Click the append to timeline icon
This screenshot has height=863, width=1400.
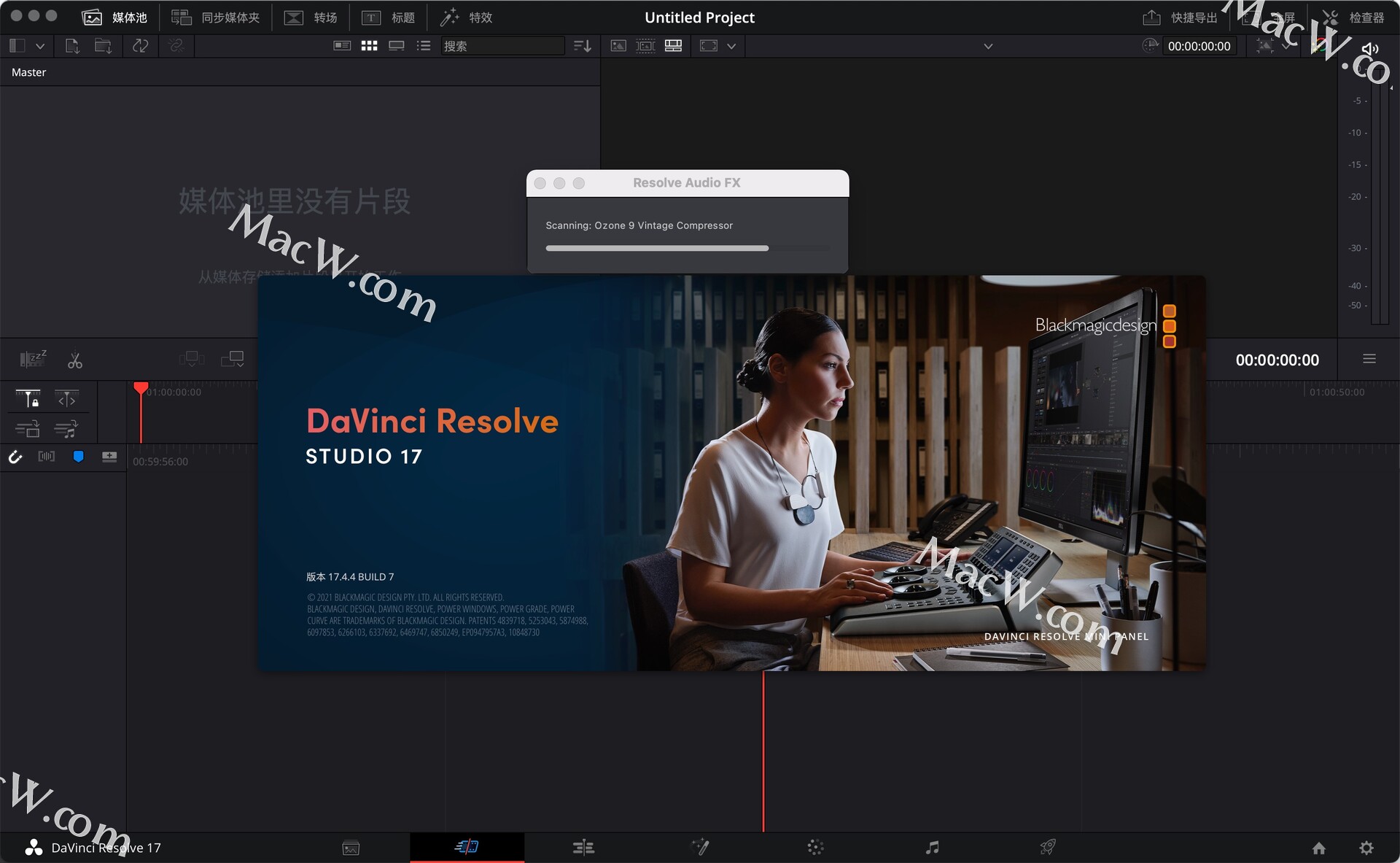coord(233,358)
